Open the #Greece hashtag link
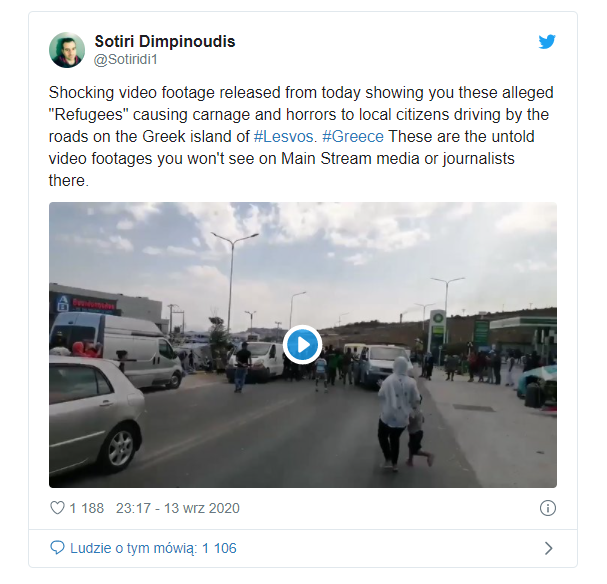The height and width of the screenshot is (584, 607). (x=353, y=137)
